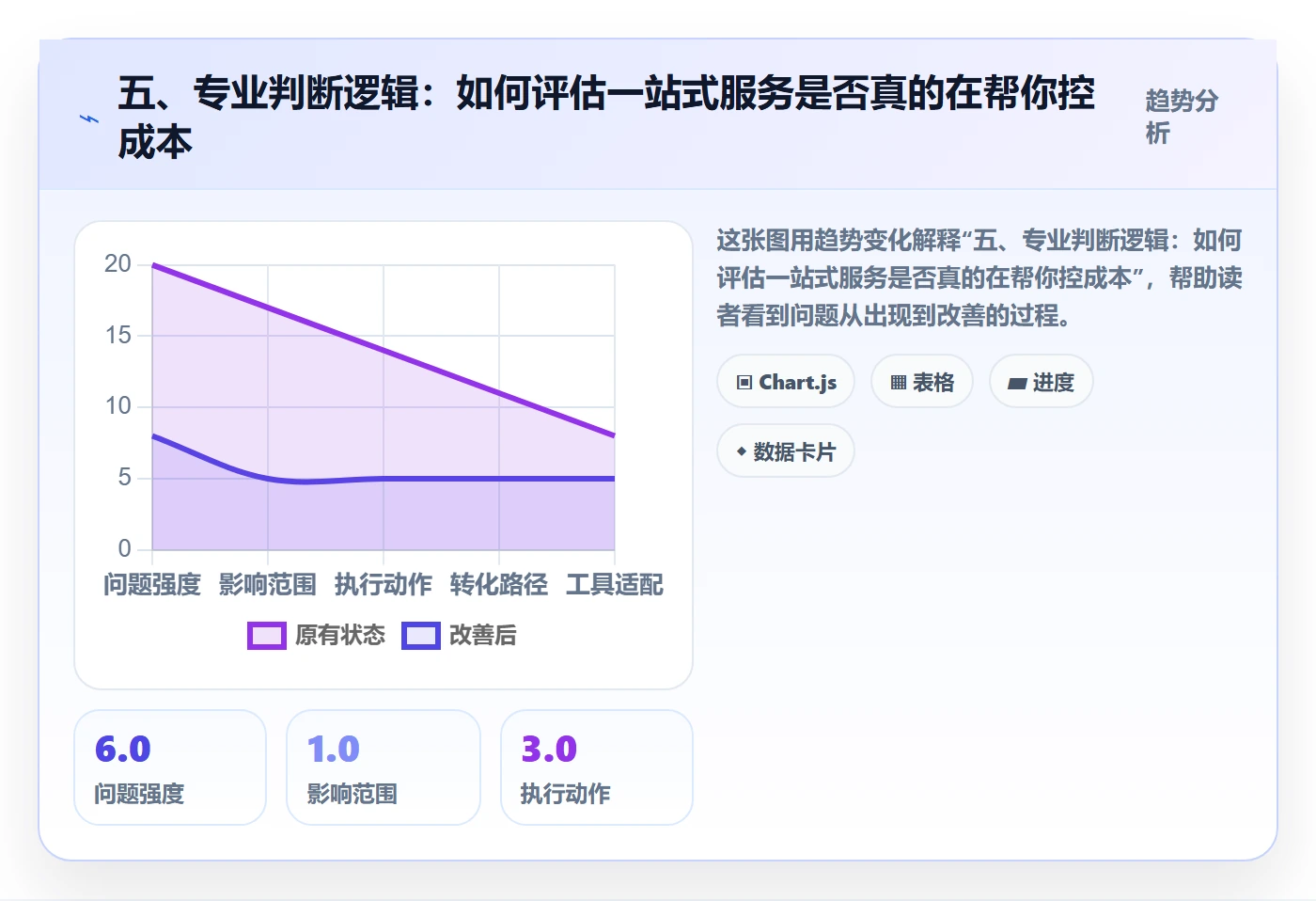Click the section title 五、专业判断逻辑
This screenshot has width=1316, height=901.
[x=607, y=118]
